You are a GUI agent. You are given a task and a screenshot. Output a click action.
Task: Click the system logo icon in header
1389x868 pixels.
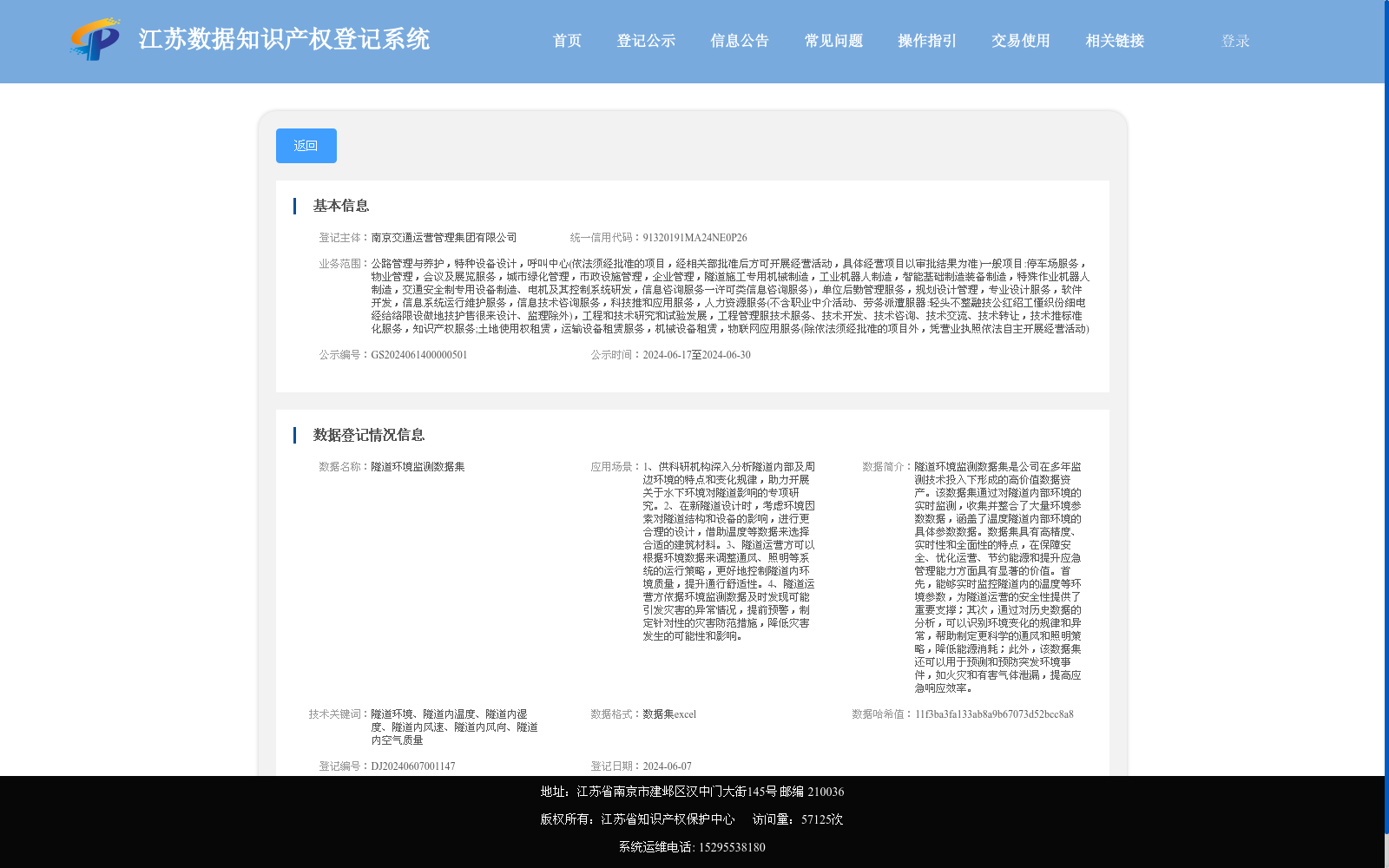95,40
